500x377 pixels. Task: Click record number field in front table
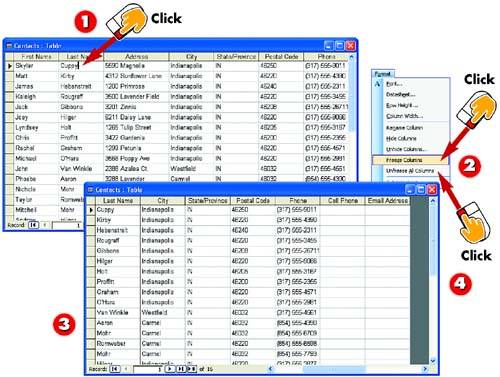pos(149,369)
